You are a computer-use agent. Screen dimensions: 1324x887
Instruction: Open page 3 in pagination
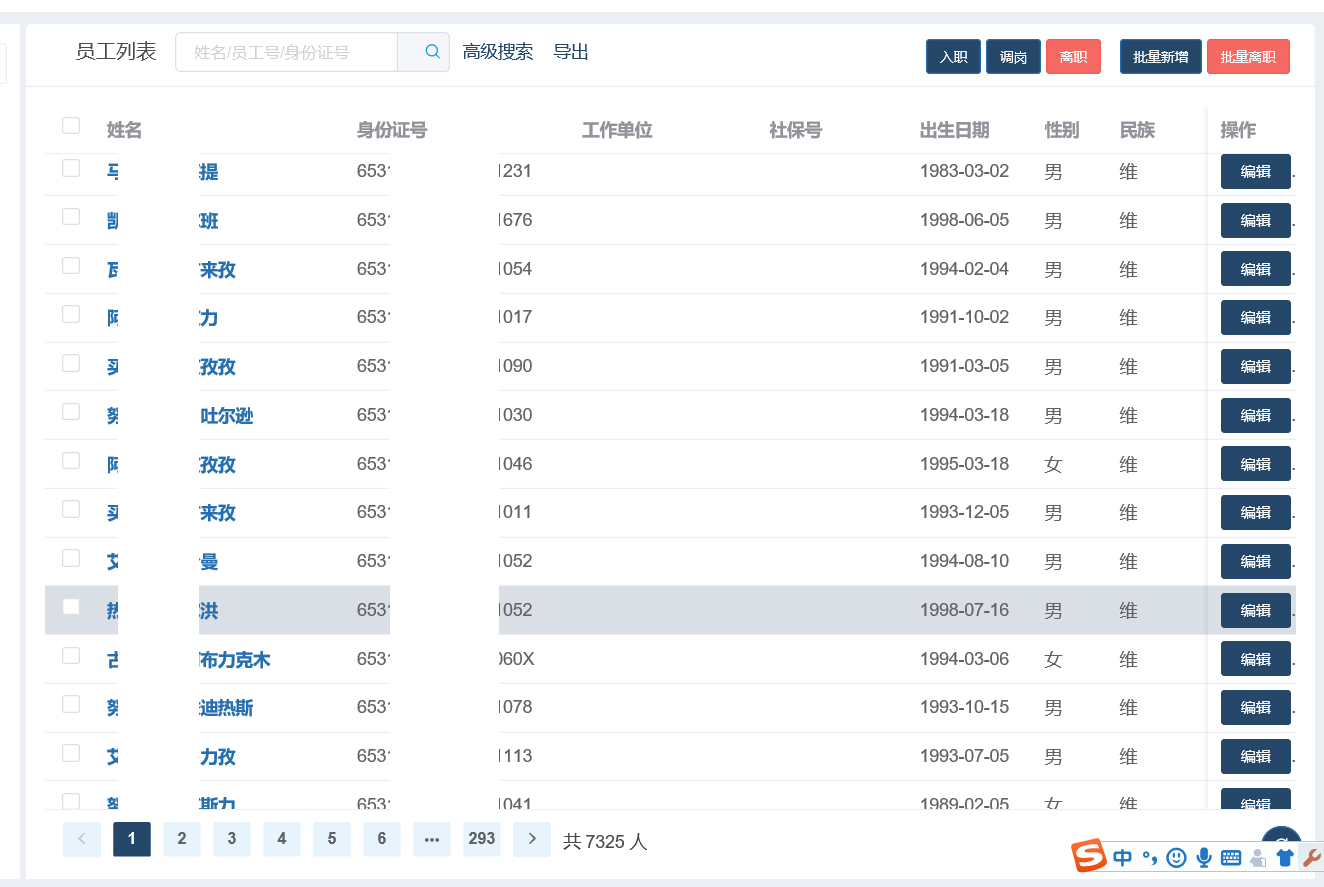click(232, 839)
